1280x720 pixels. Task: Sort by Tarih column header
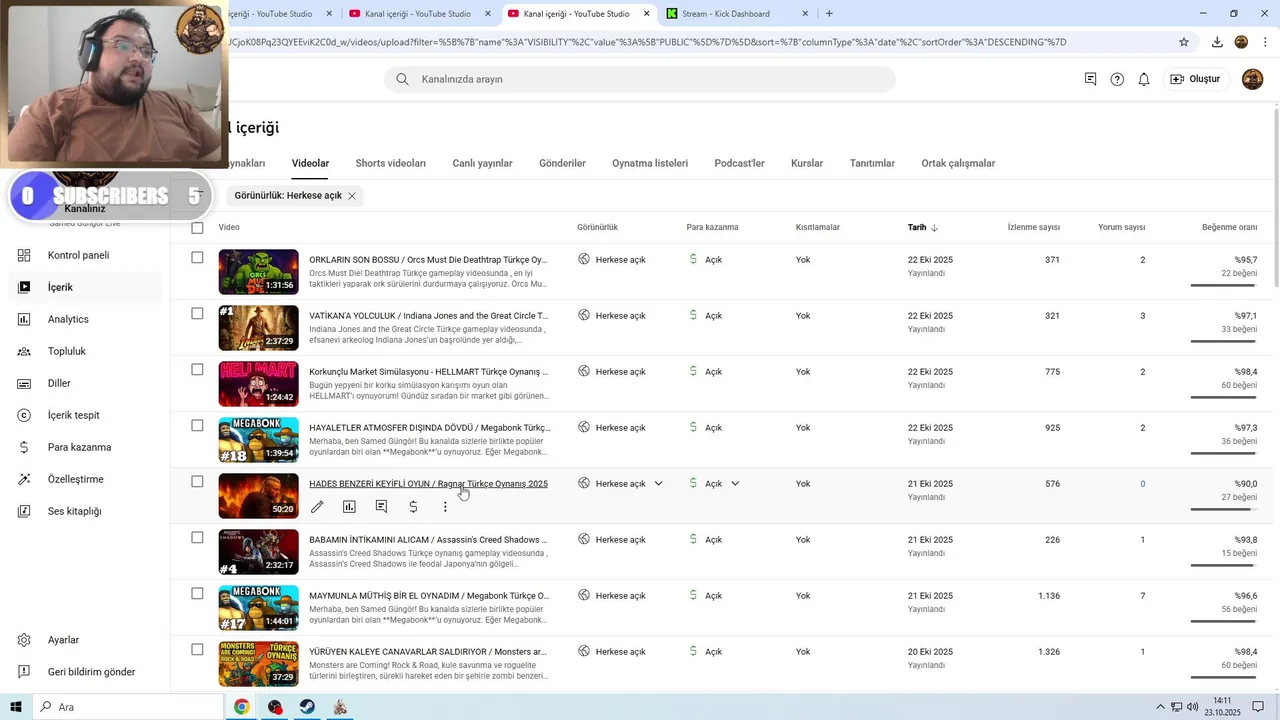(x=922, y=228)
